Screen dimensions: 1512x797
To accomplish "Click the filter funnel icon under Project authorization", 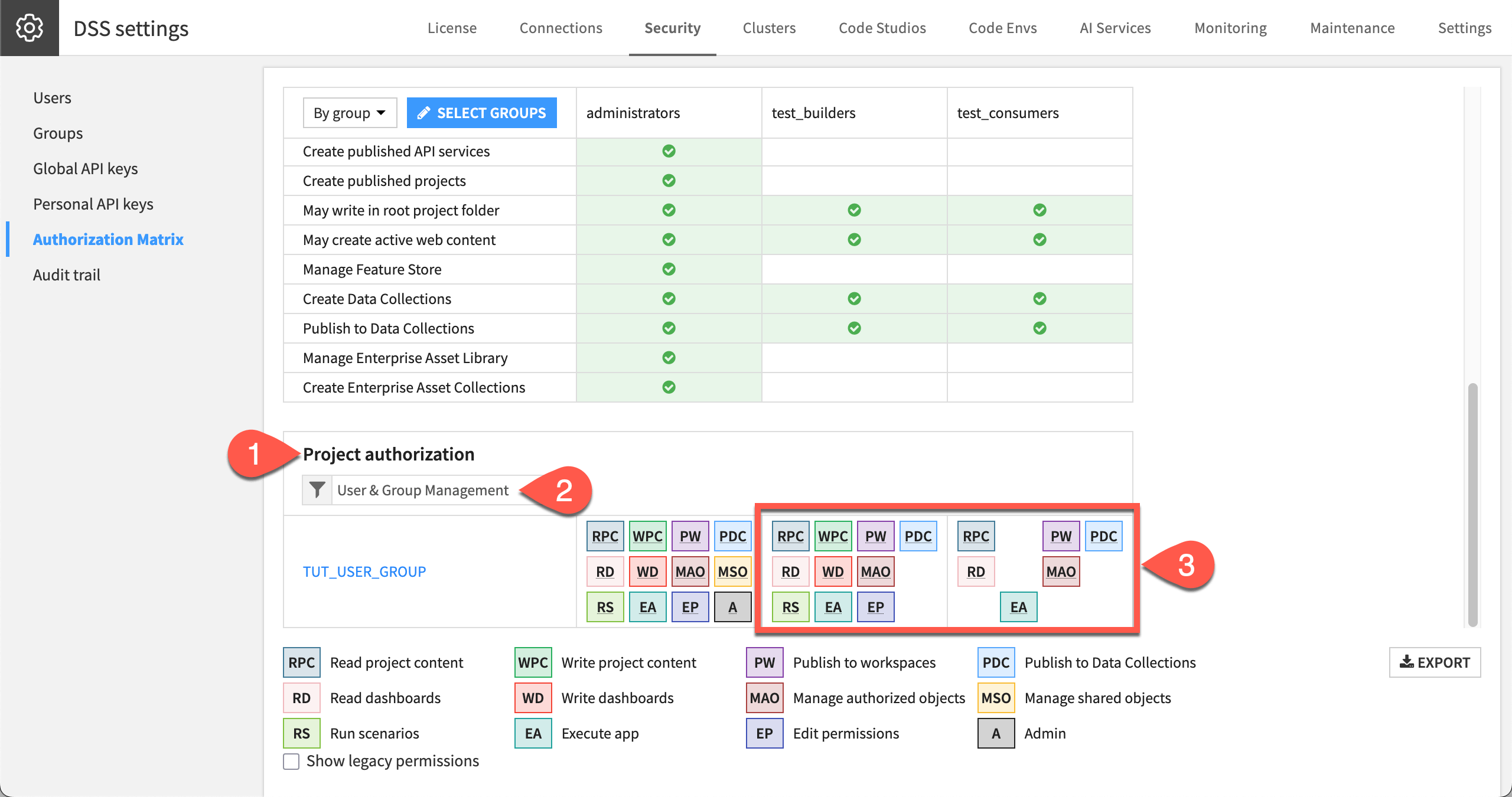I will click(317, 490).
